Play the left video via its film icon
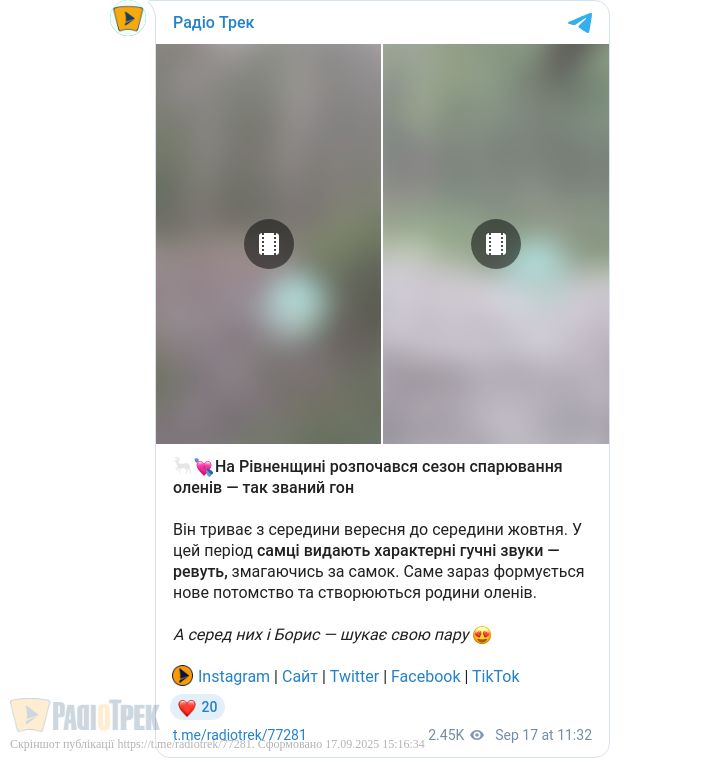720x762 pixels. pyautogui.click(x=269, y=244)
